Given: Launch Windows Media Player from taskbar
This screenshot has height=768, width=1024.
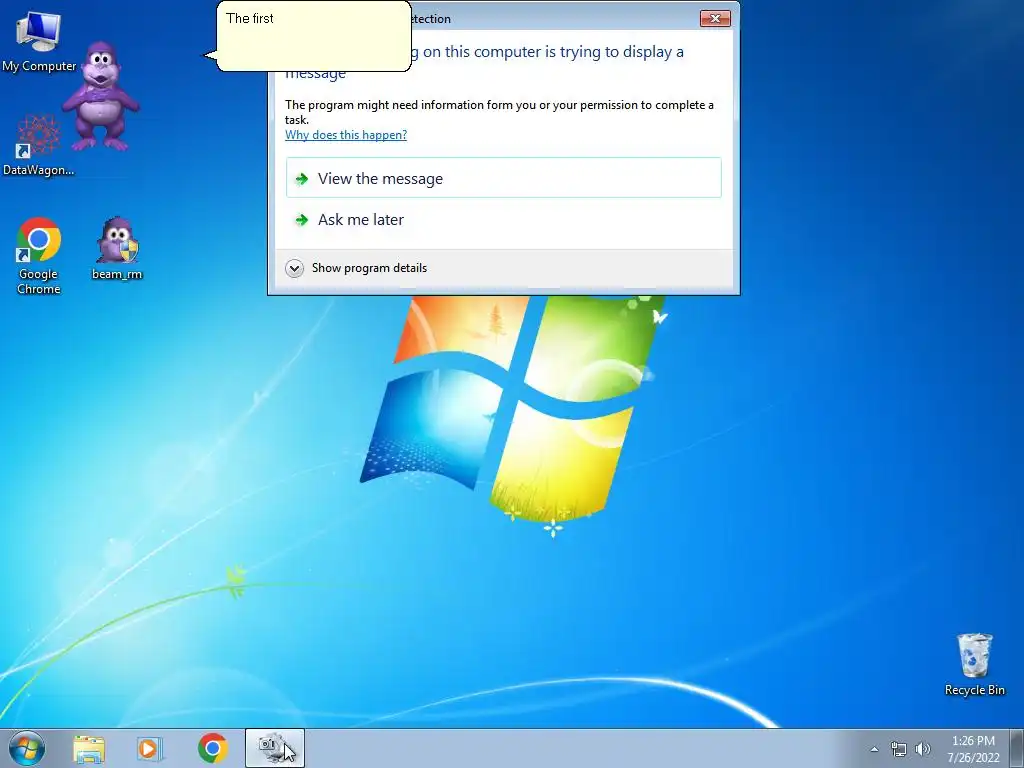Looking at the screenshot, I should [150, 749].
